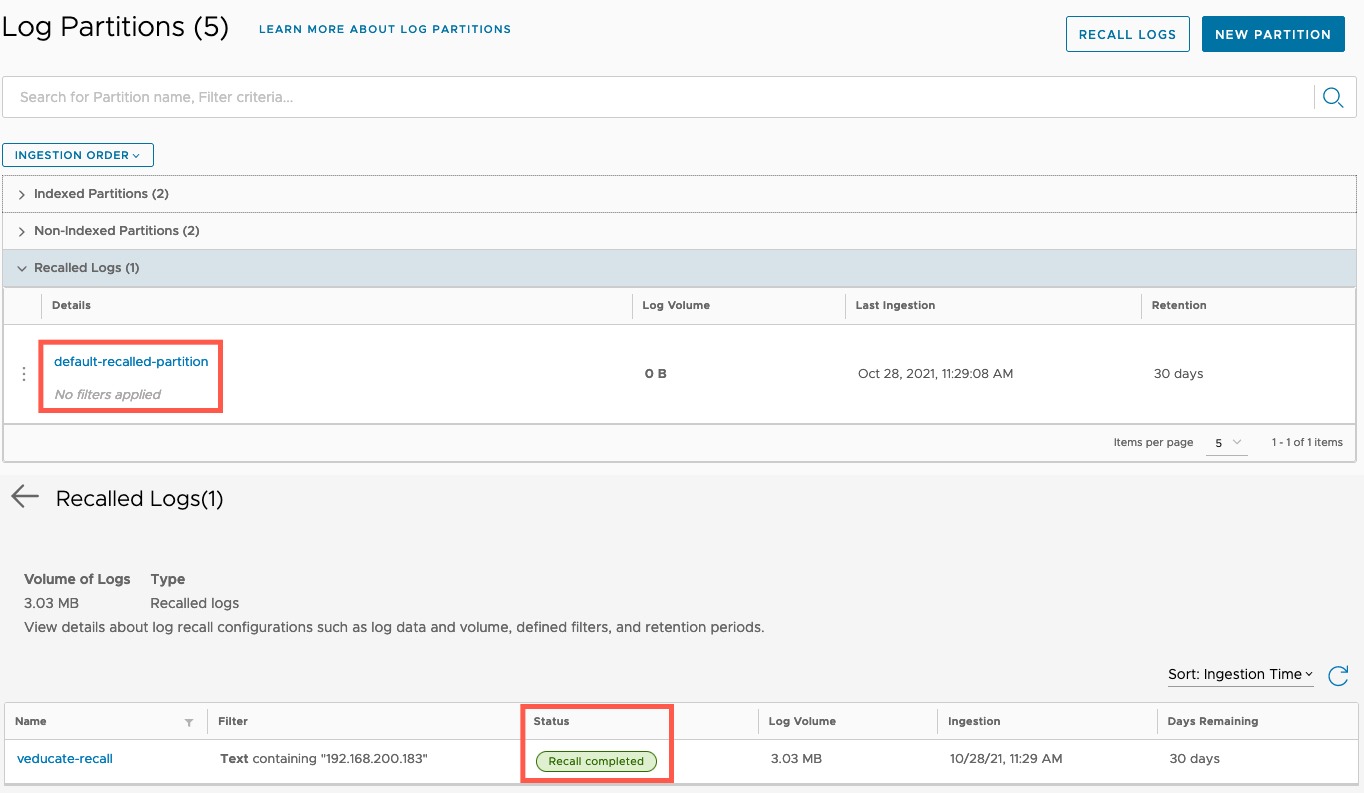Click the Details column header
Viewport: 1364px width, 793px height.
[71, 305]
